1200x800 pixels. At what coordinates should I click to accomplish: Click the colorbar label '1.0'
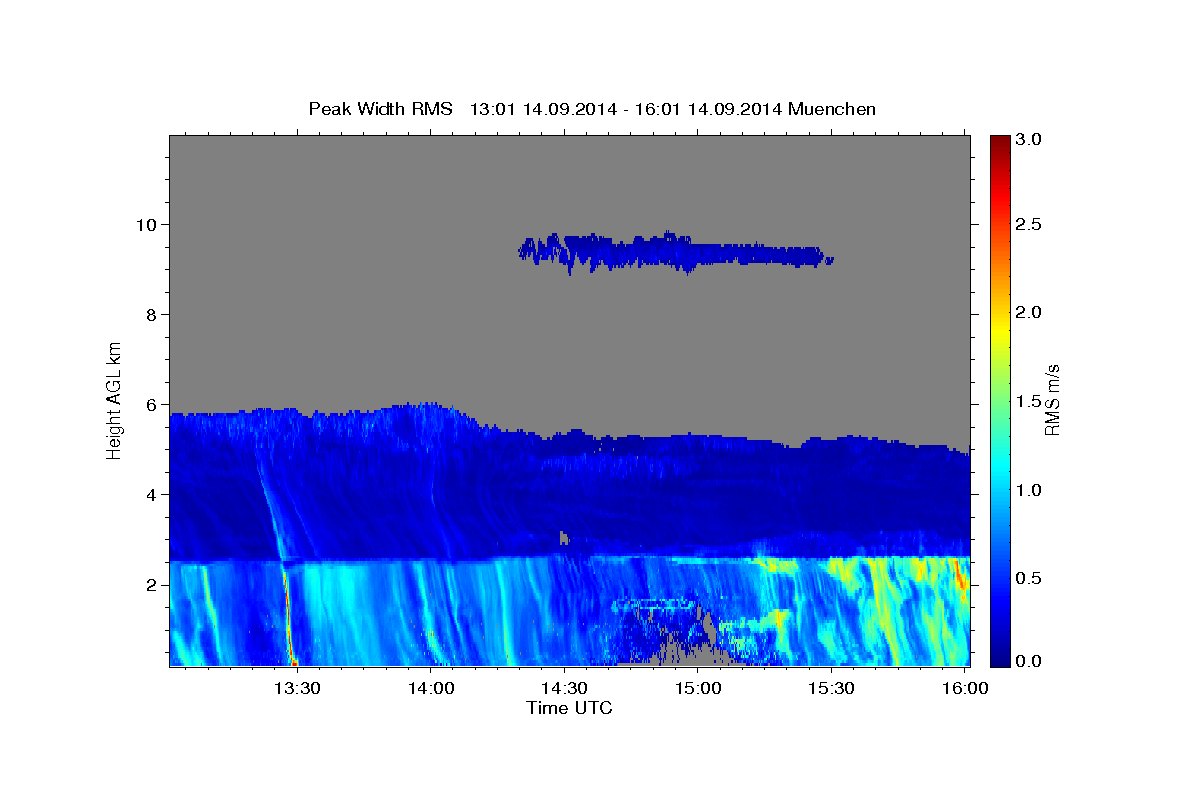pyautogui.click(x=1030, y=490)
